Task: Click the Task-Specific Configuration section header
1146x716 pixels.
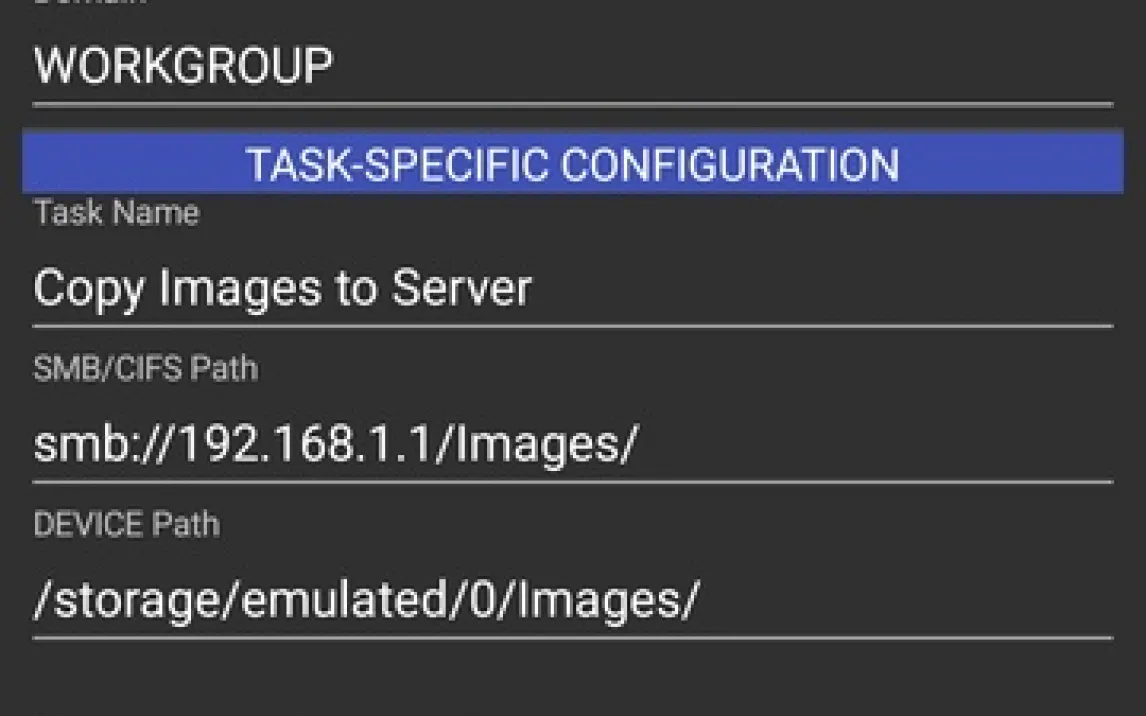Action: pyautogui.click(x=572, y=164)
